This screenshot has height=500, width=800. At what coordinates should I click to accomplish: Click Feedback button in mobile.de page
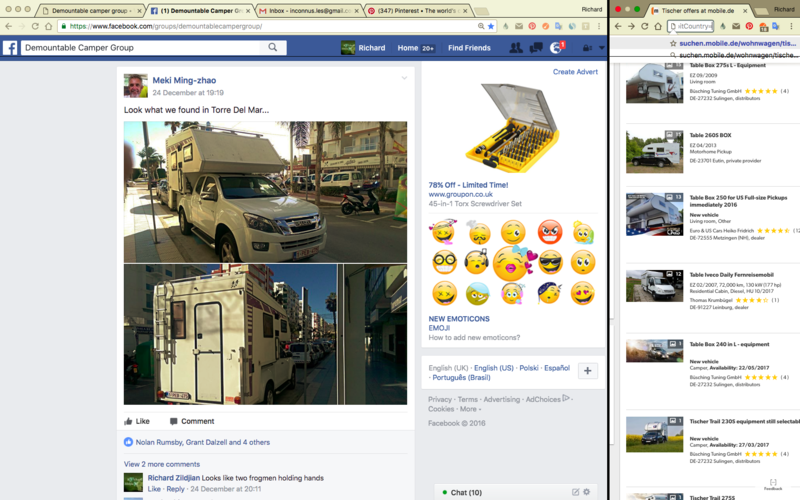(773, 485)
